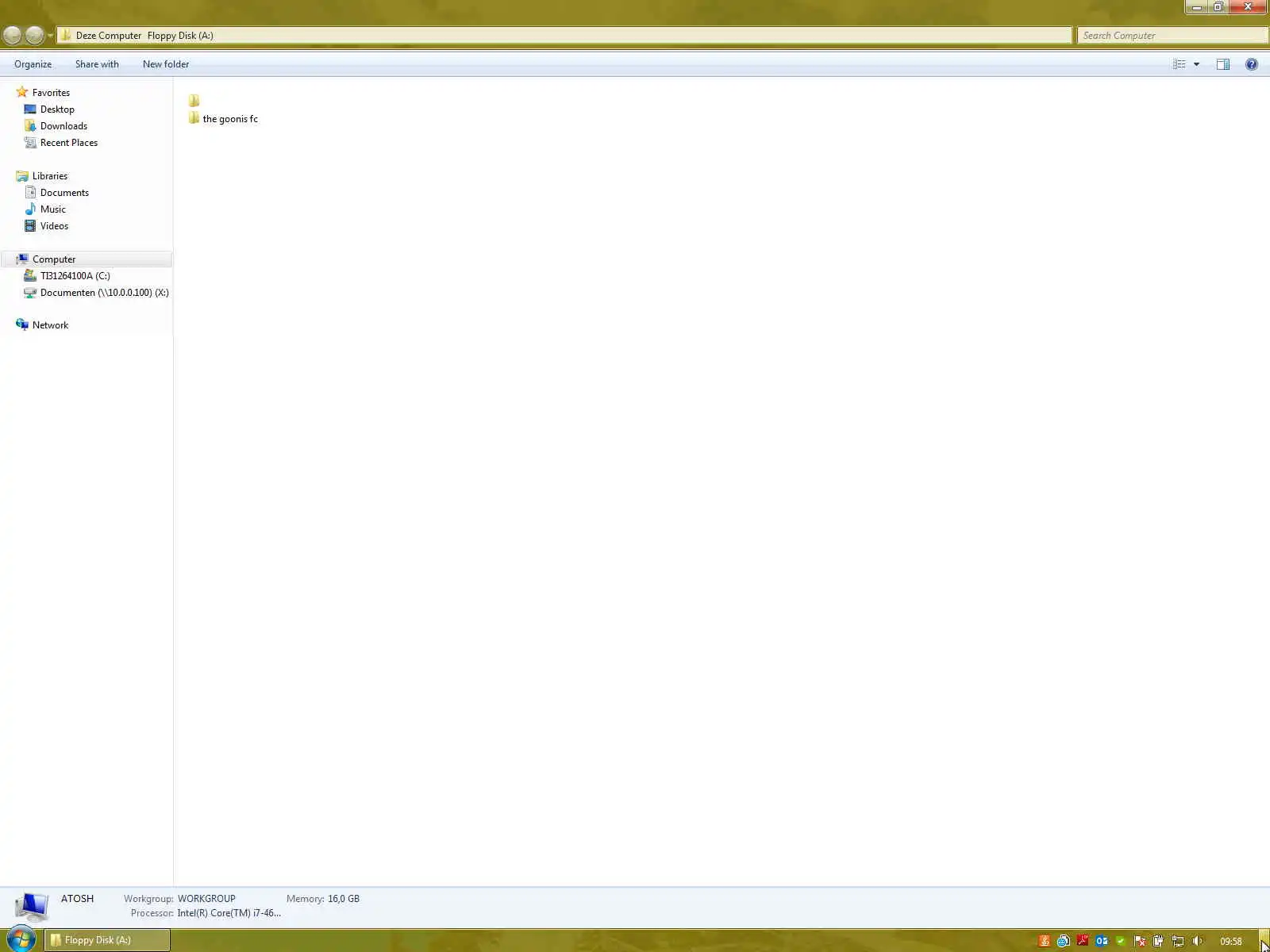This screenshot has height=952, width=1270.
Task: Select Computer in the navigation pane
Action: coord(54,259)
